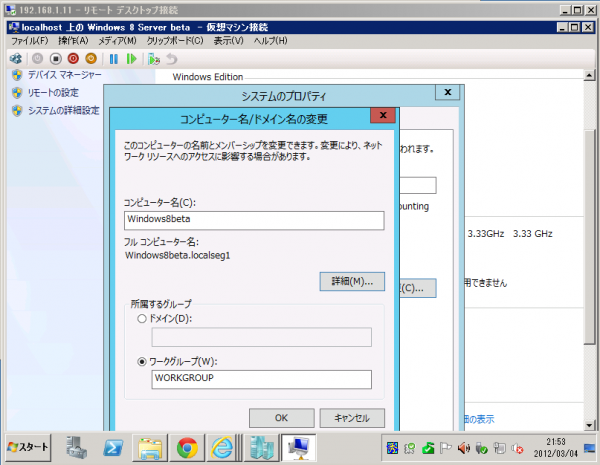This screenshot has width=600, height=465.
Task: Open the クリップボード(C) menu
Action: 175,41
